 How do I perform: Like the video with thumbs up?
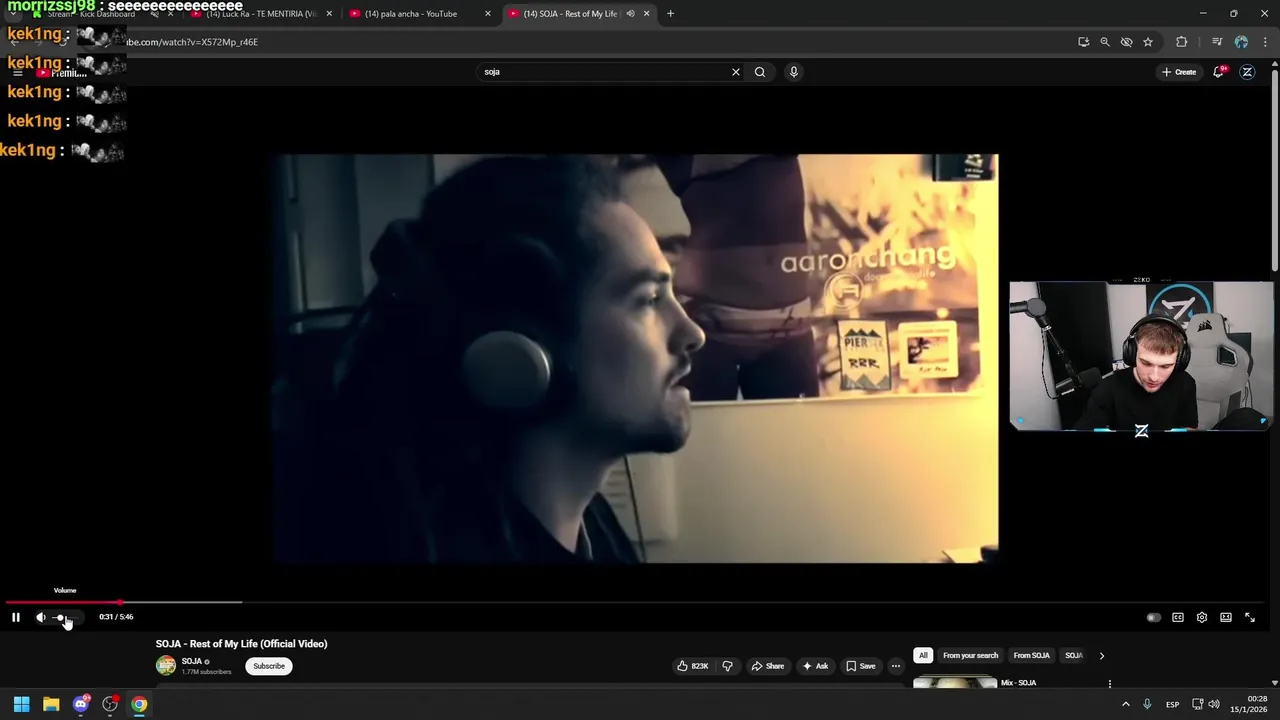point(693,666)
